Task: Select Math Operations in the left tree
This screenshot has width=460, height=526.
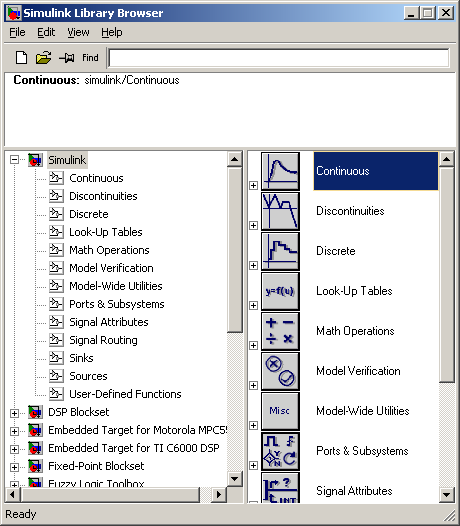Action: [109, 250]
